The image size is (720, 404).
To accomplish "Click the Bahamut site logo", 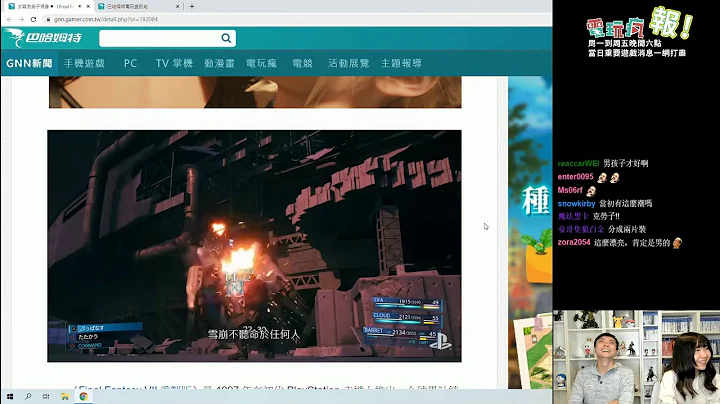I will 44,38.
